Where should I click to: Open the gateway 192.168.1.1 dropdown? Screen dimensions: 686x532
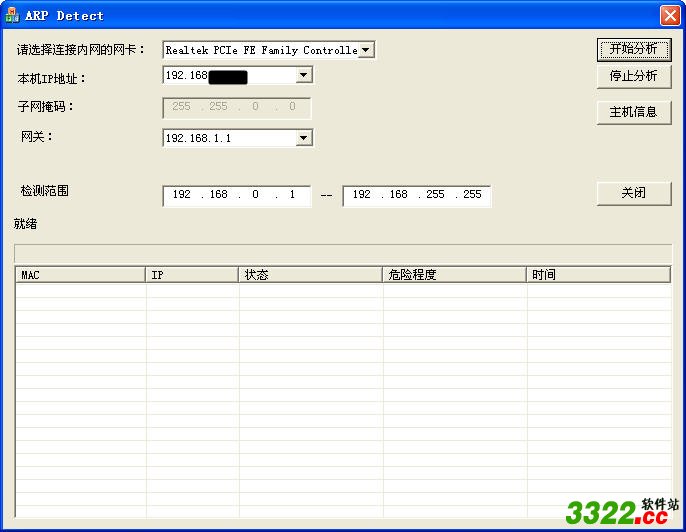click(304, 138)
